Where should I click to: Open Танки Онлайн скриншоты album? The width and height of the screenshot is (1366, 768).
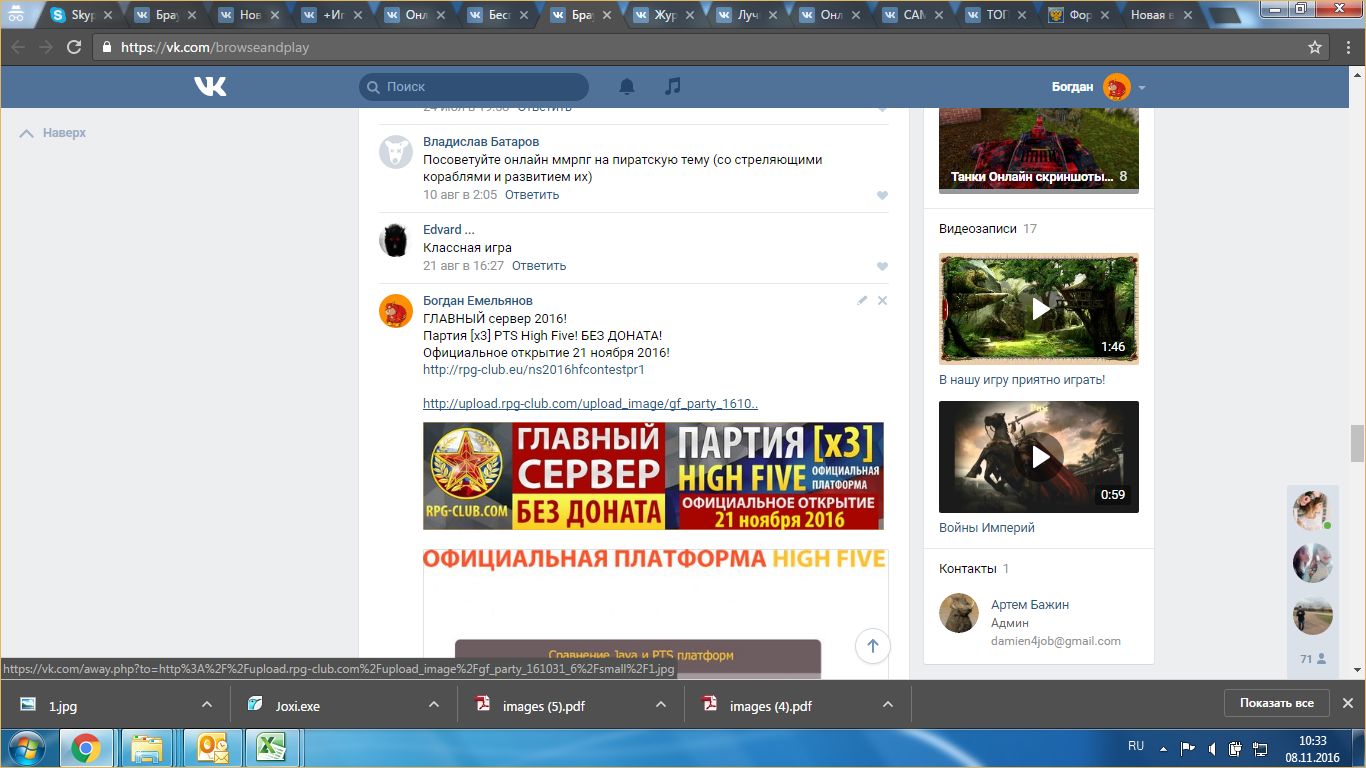(x=1038, y=150)
